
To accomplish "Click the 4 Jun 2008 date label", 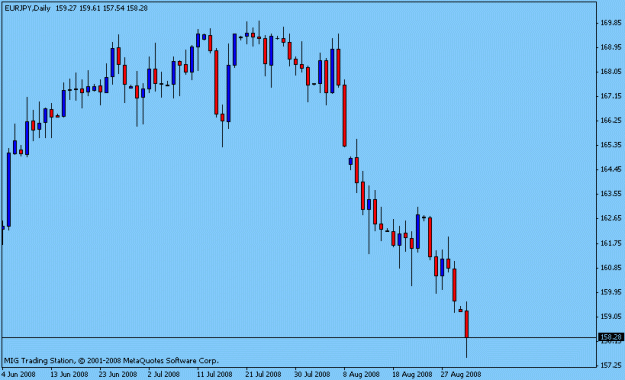I will [x=18, y=374].
